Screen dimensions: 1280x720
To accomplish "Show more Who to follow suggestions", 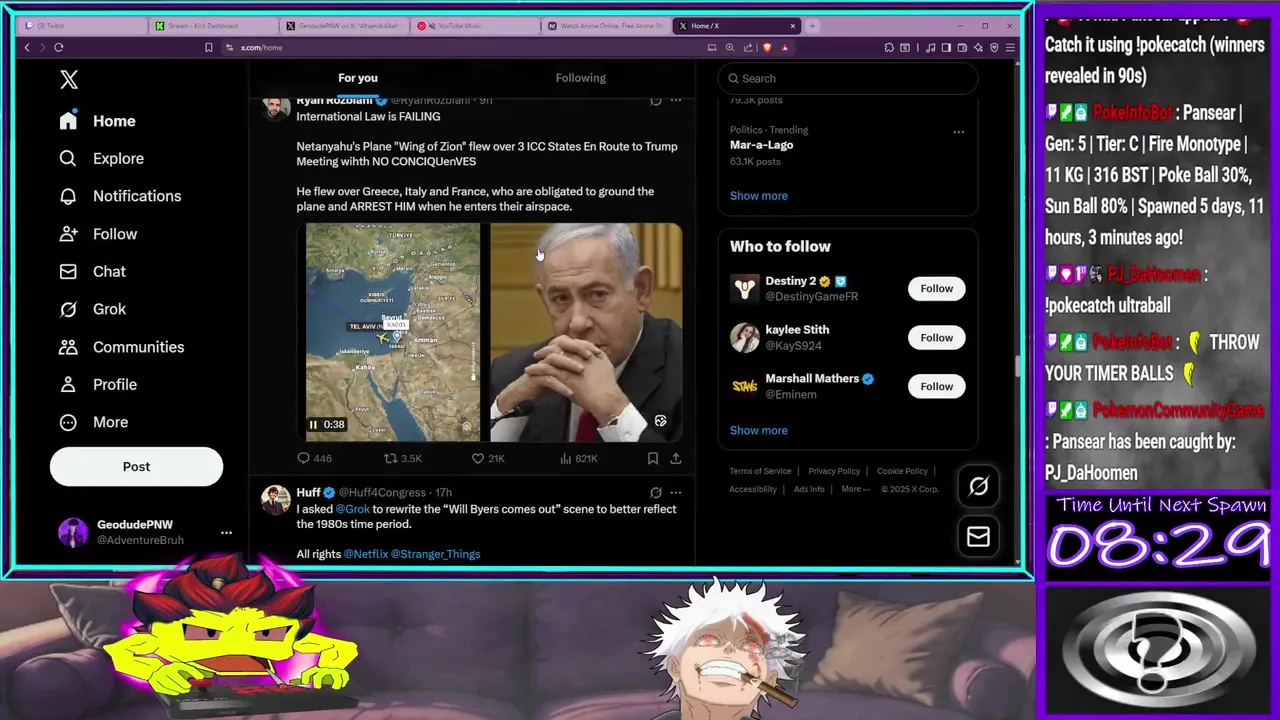I will click(758, 430).
